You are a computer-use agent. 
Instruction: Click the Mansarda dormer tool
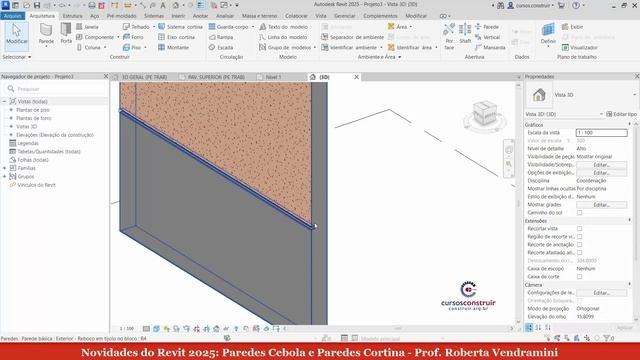coord(490,47)
